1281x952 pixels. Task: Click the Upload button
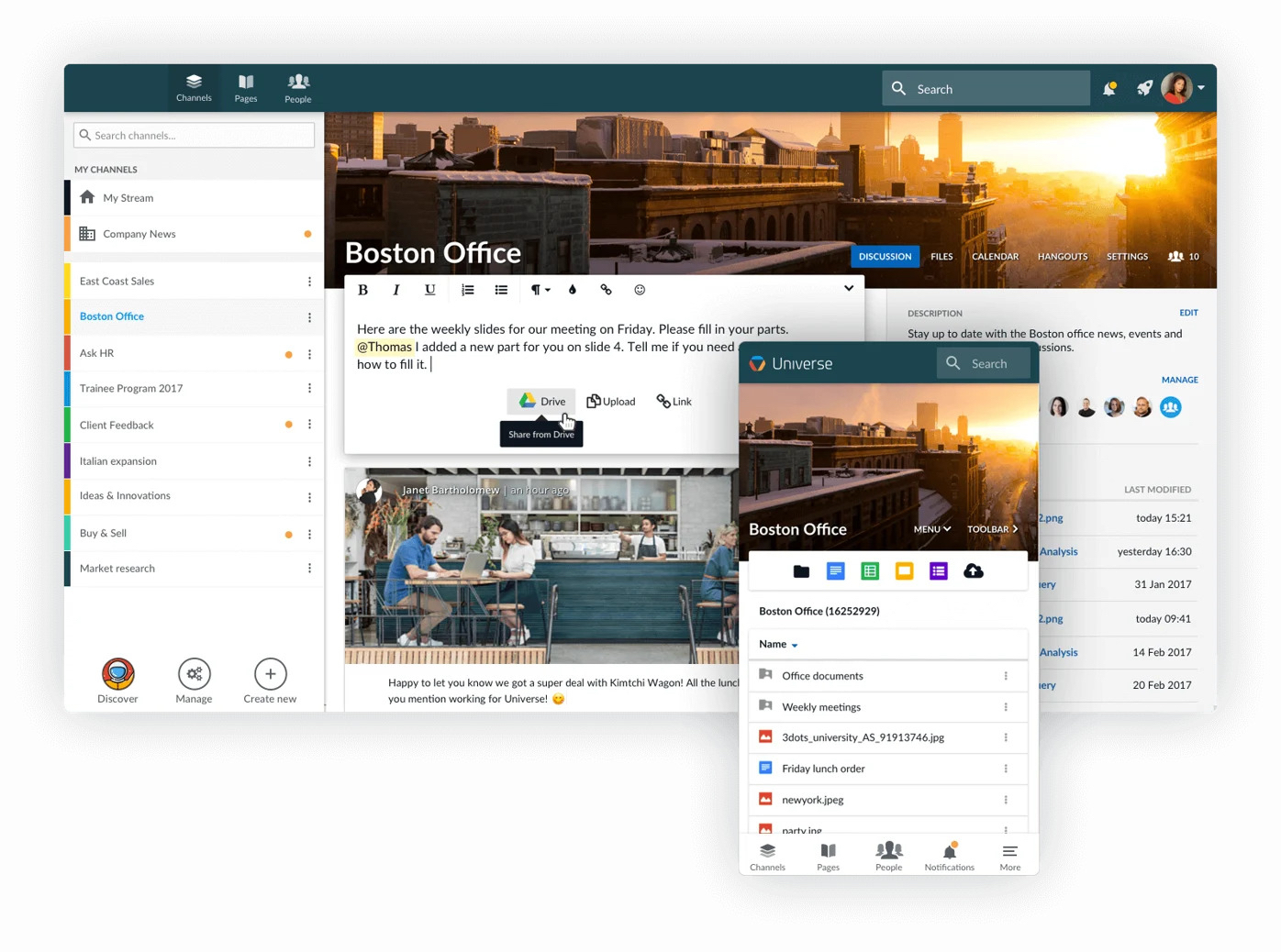[x=611, y=402]
